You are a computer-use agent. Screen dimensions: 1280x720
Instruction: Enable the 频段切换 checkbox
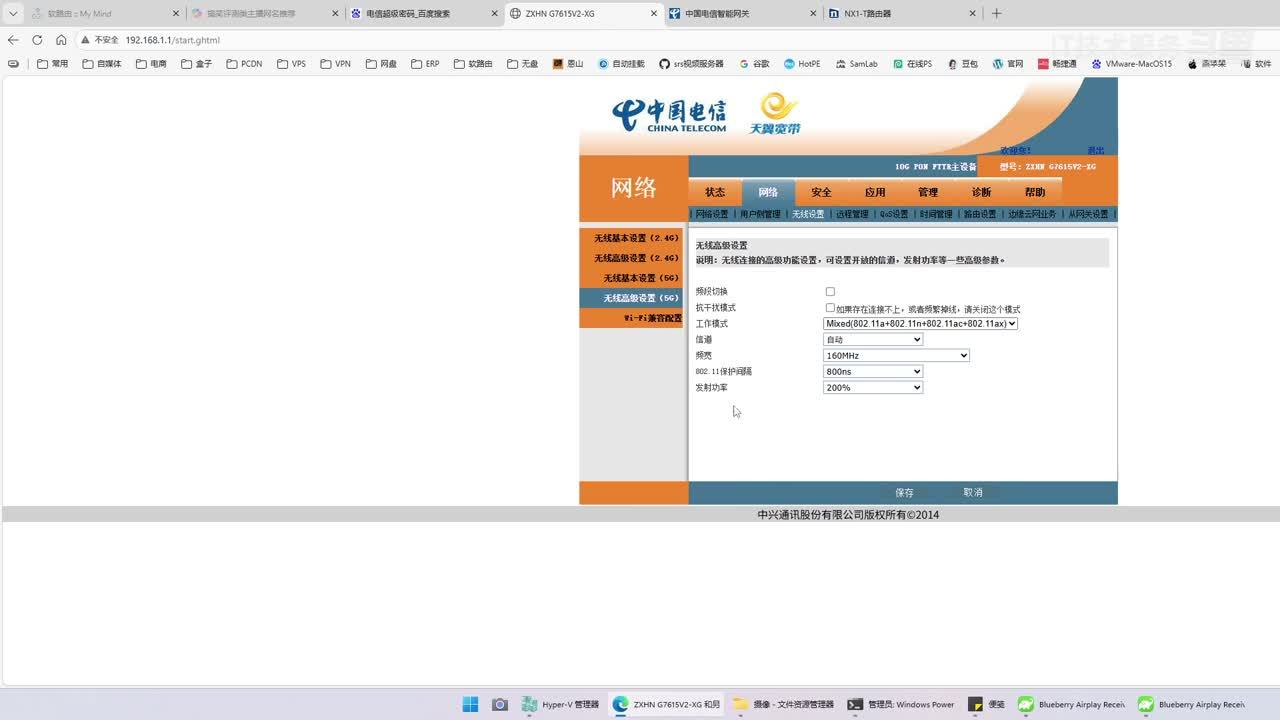click(x=830, y=292)
